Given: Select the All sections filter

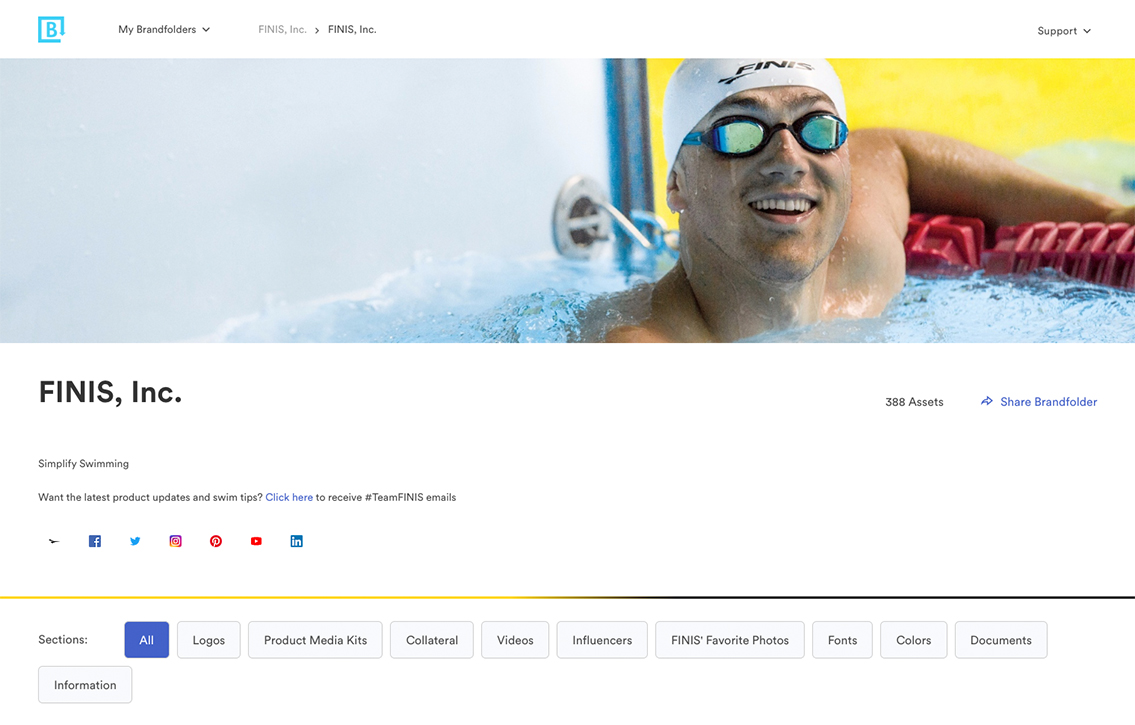Looking at the screenshot, I should [x=147, y=640].
